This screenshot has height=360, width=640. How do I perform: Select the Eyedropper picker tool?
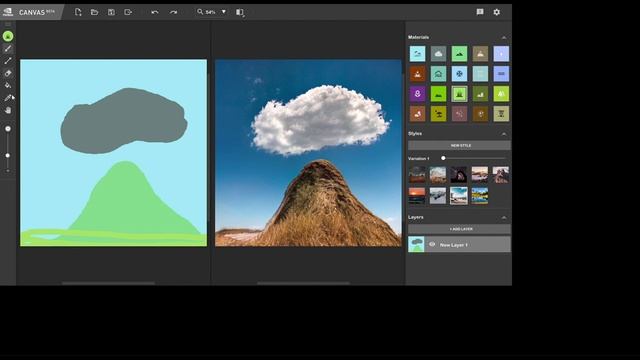point(8,98)
